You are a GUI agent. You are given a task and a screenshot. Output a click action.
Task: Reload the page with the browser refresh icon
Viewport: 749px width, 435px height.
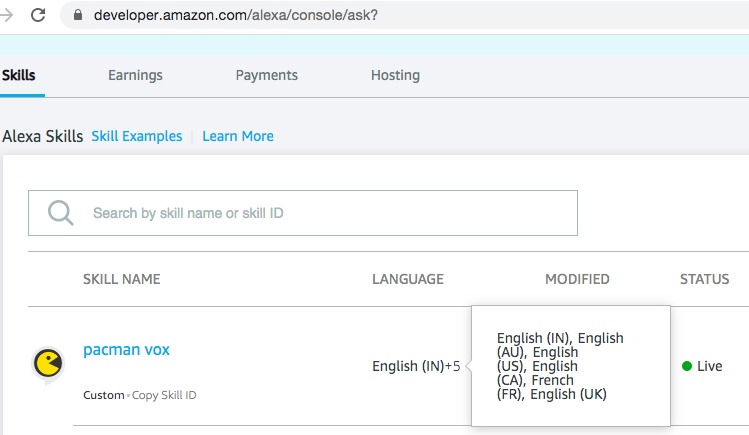(38, 15)
